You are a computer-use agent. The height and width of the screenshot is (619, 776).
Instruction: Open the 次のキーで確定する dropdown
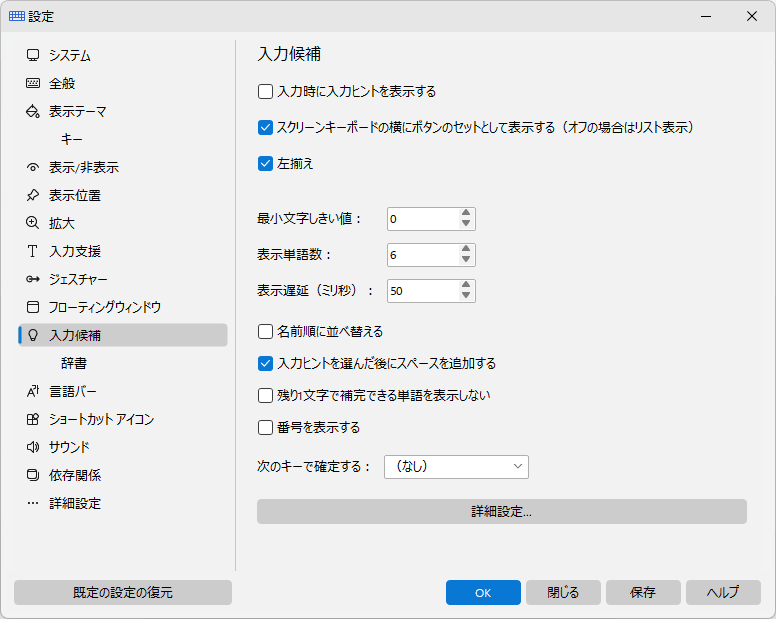pos(456,467)
